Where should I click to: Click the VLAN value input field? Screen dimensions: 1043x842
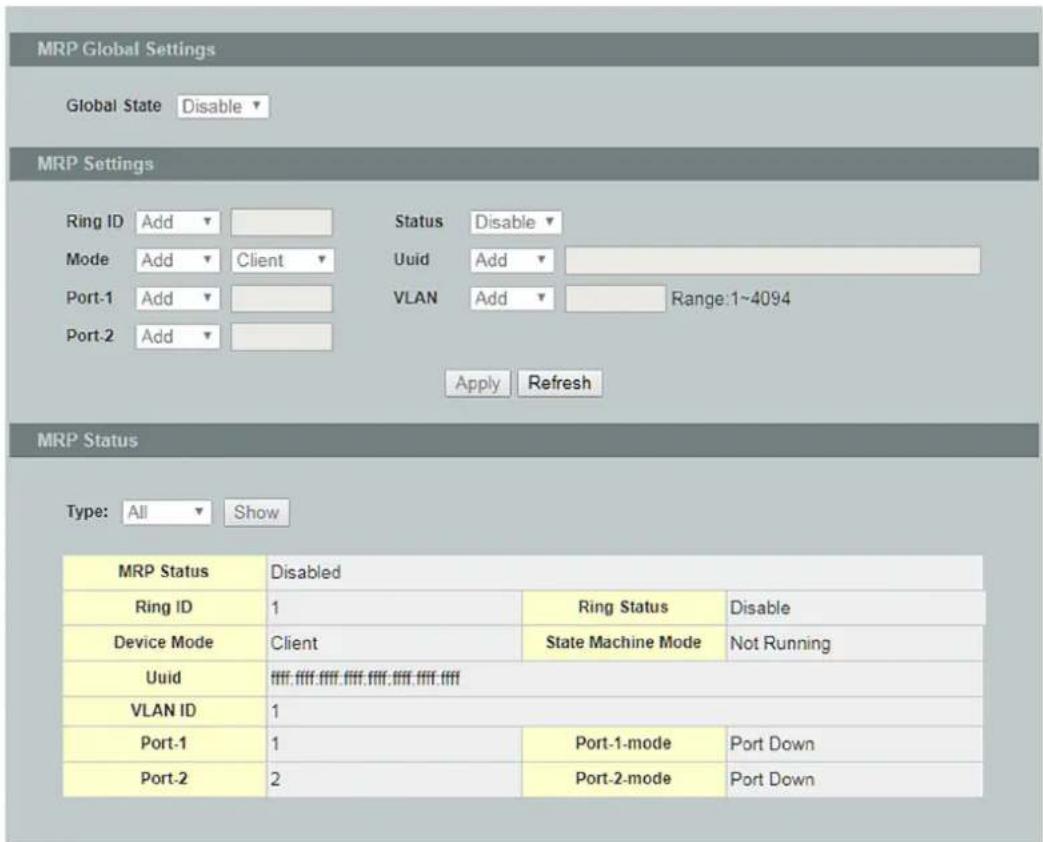click(615, 299)
